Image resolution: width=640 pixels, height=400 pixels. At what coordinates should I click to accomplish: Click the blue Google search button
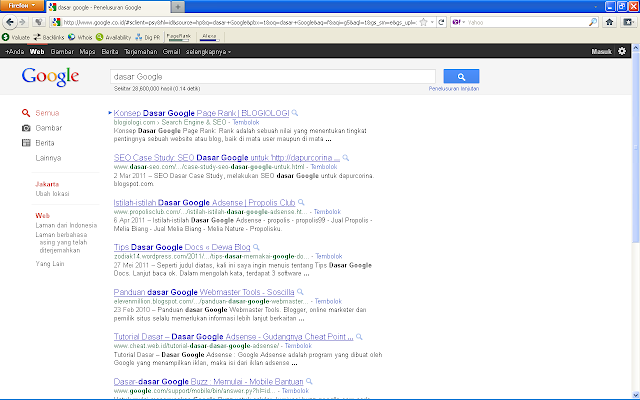(x=461, y=76)
